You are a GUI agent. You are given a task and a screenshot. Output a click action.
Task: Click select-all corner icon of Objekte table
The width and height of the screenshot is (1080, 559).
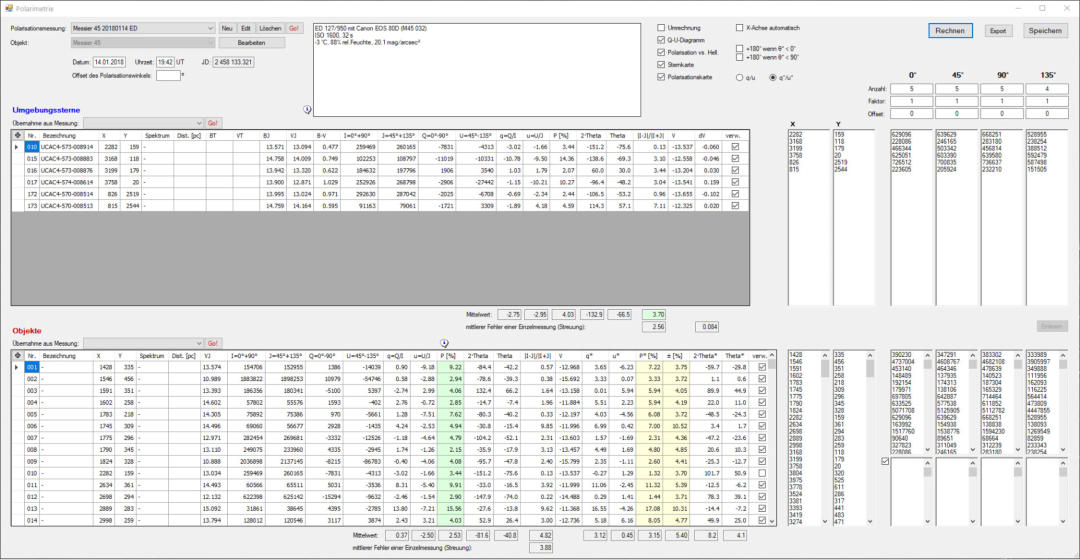click(16, 355)
